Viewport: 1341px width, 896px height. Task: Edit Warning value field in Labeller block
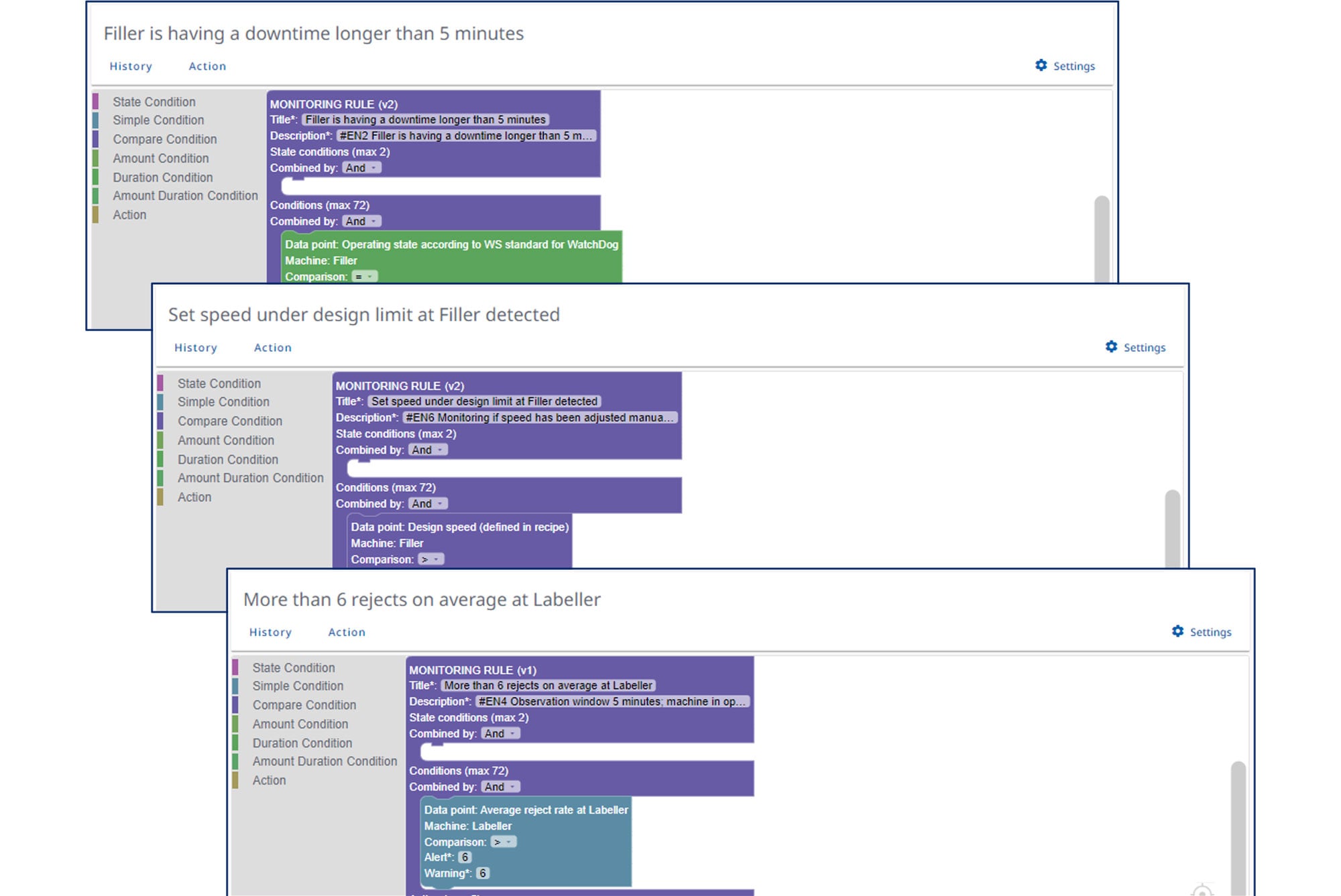pyautogui.click(x=483, y=873)
